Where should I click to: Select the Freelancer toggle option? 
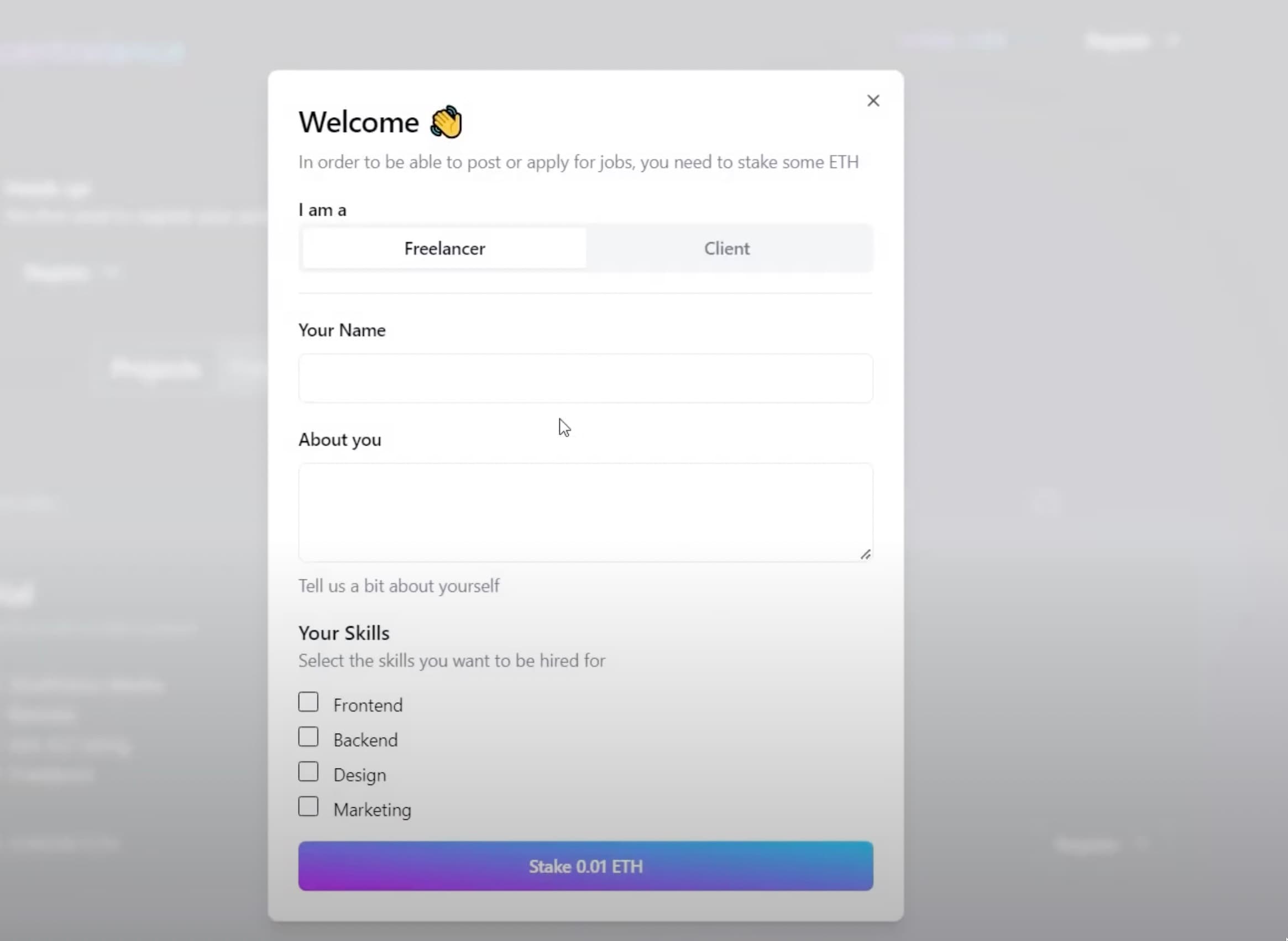[x=443, y=248]
